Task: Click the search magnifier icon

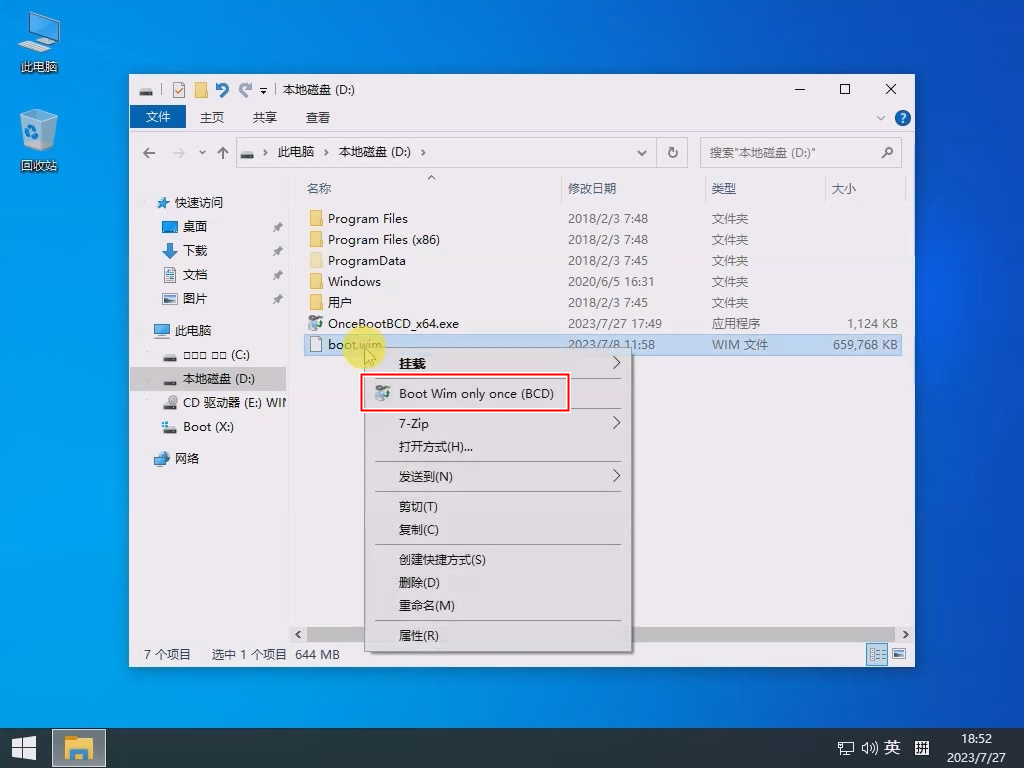Action: pyautogui.click(x=887, y=153)
